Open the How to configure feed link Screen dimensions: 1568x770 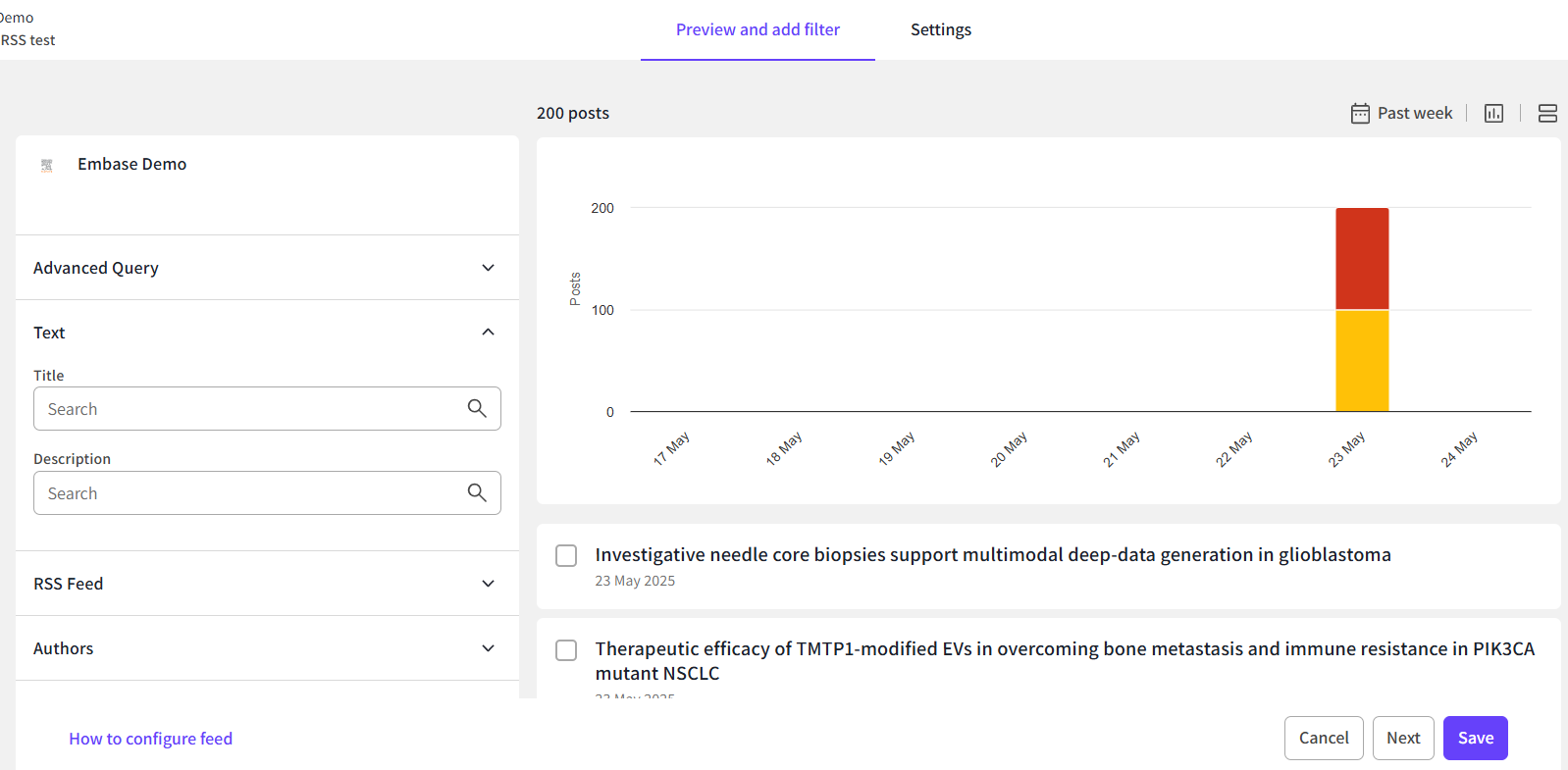tap(150, 739)
